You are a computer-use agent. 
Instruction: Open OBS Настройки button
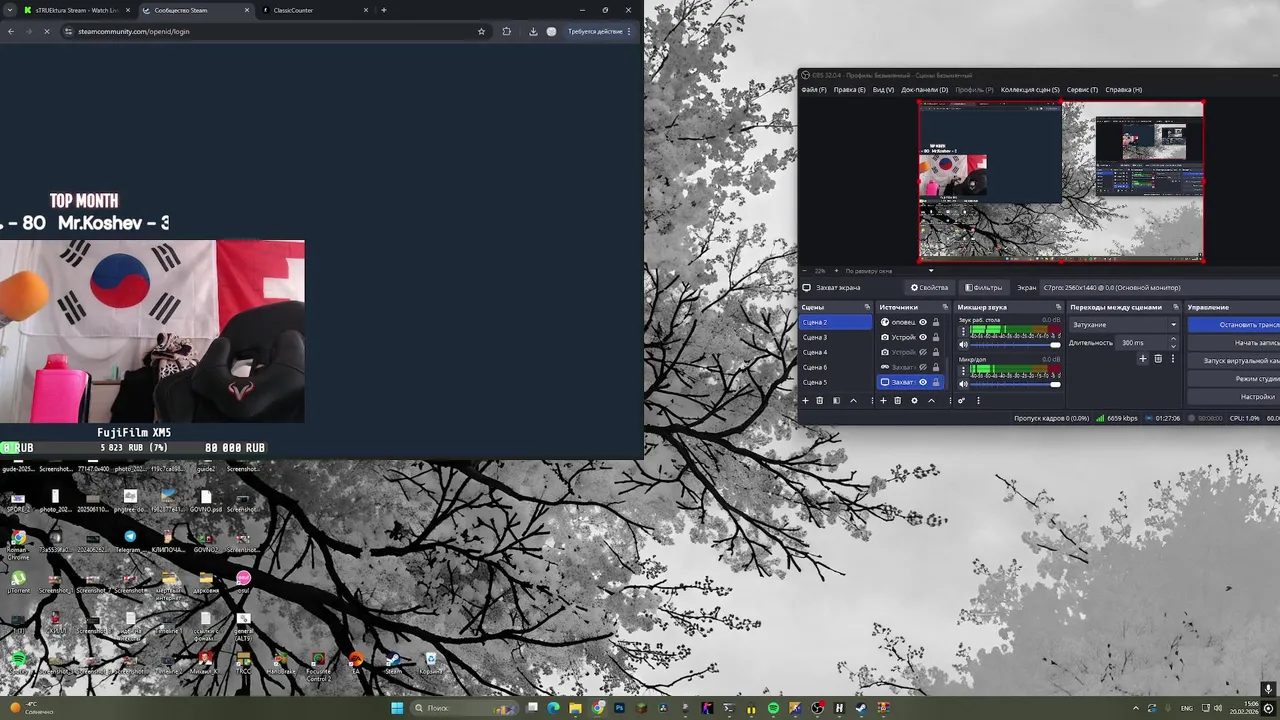[1234, 397]
